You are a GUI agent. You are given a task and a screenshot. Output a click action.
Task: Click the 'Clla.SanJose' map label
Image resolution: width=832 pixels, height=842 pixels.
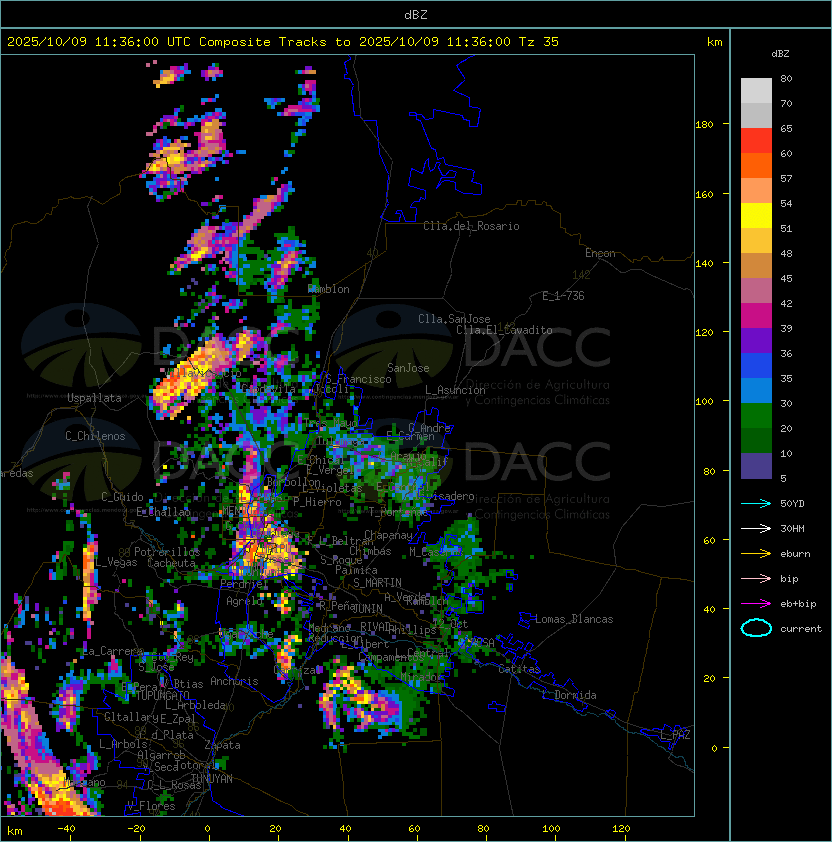coord(454,319)
